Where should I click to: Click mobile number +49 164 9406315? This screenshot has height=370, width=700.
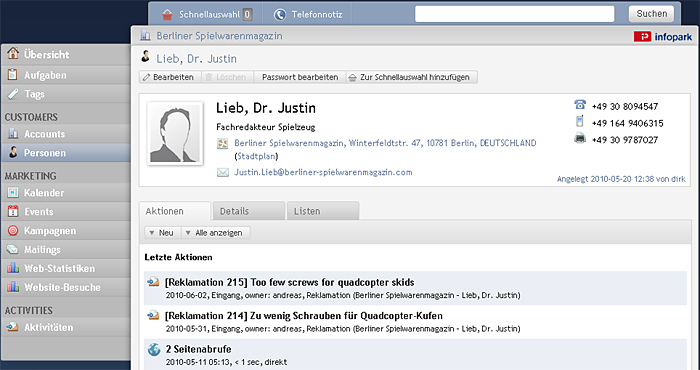(627, 123)
